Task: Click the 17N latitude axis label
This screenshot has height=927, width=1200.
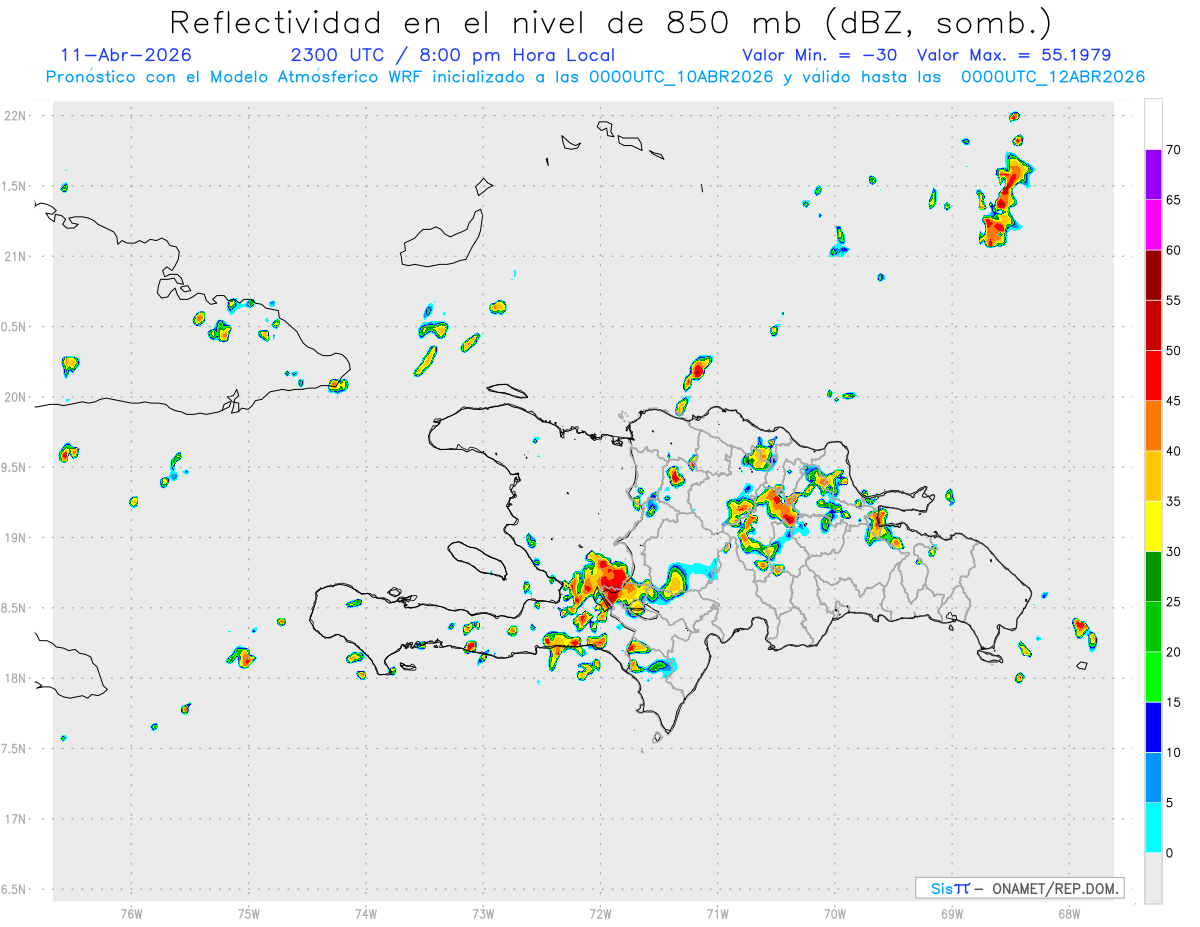Action: 15,819
